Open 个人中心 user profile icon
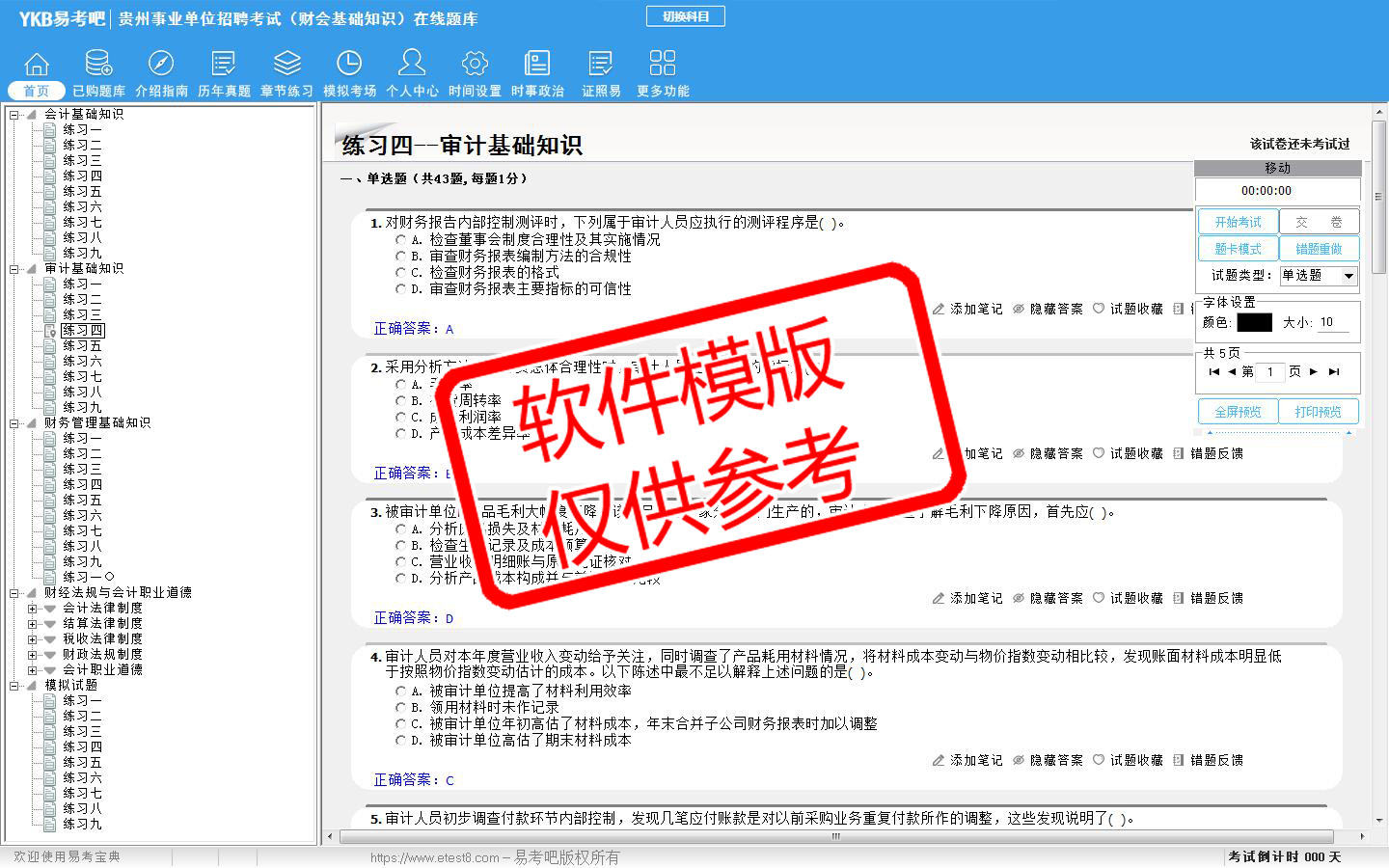1389x868 pixels. (412, 65)
